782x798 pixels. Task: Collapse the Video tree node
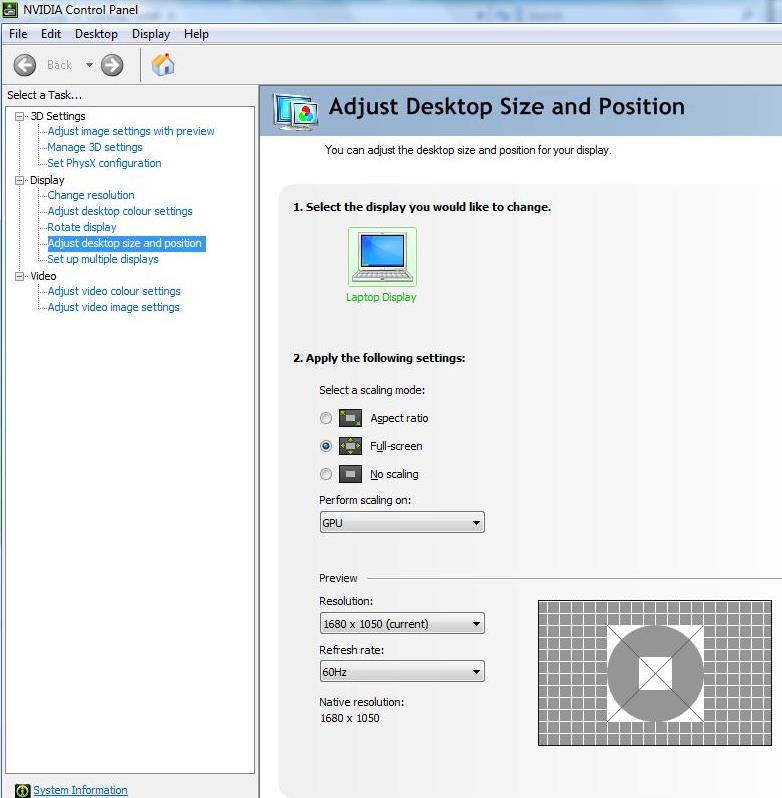[x=20, y=276]
